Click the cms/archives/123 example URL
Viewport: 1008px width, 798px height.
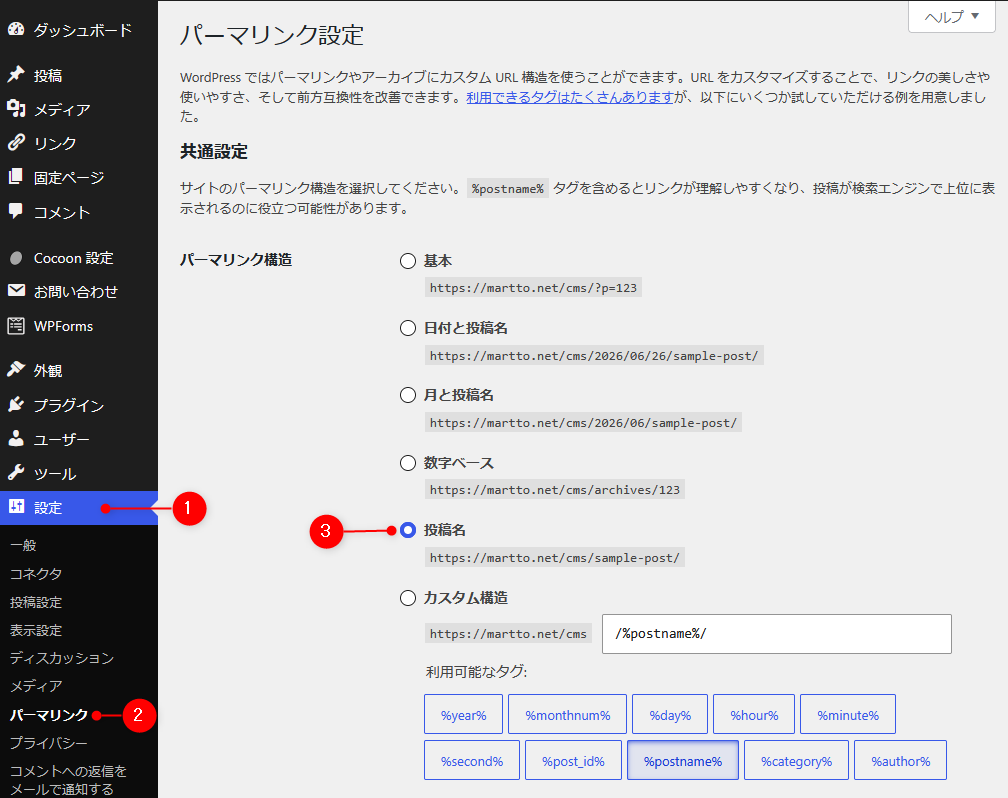click(x=554, y=489)
